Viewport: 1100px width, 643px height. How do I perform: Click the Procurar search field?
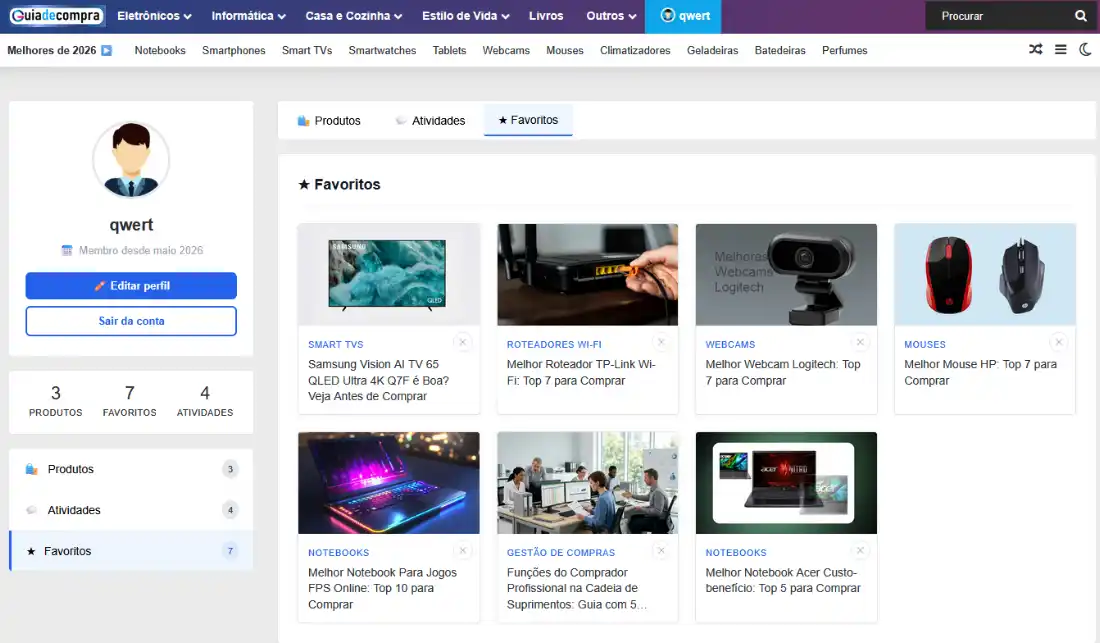click(x=1002, y=15)
